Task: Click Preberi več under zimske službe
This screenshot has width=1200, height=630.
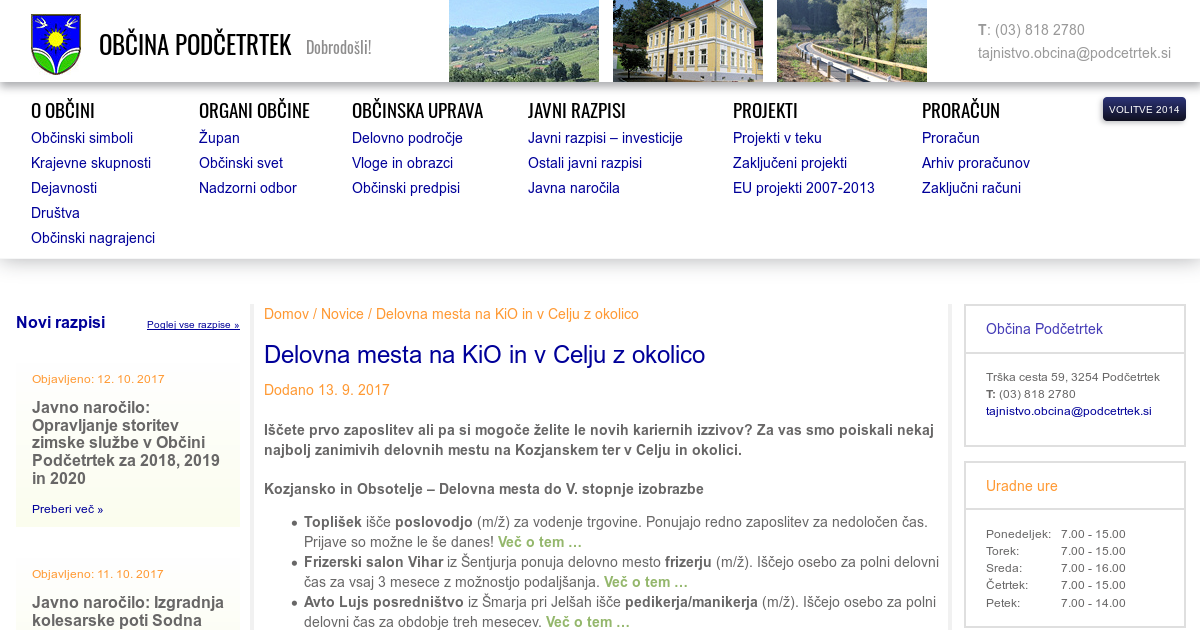Action: pos(67,509)
